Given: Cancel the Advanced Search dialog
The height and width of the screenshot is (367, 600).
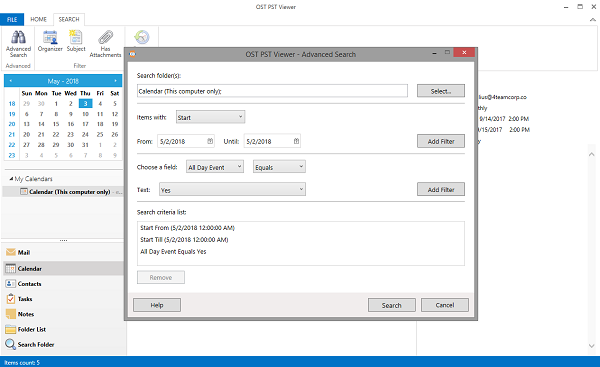Looking at the screenshot, I should click(x=445, y=305).
